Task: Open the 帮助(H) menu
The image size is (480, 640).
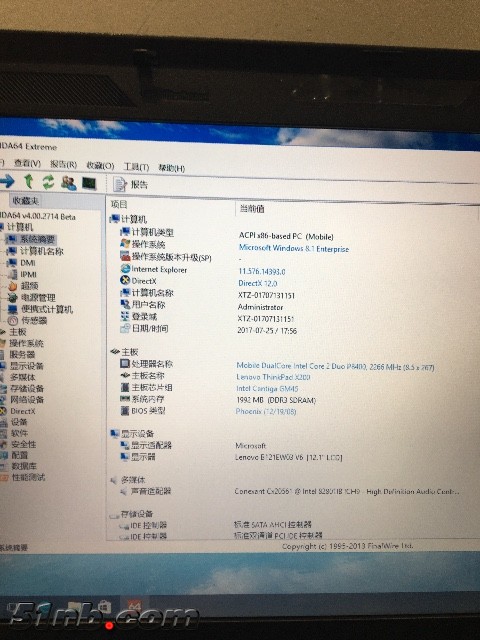Action: tap(171, 168)
